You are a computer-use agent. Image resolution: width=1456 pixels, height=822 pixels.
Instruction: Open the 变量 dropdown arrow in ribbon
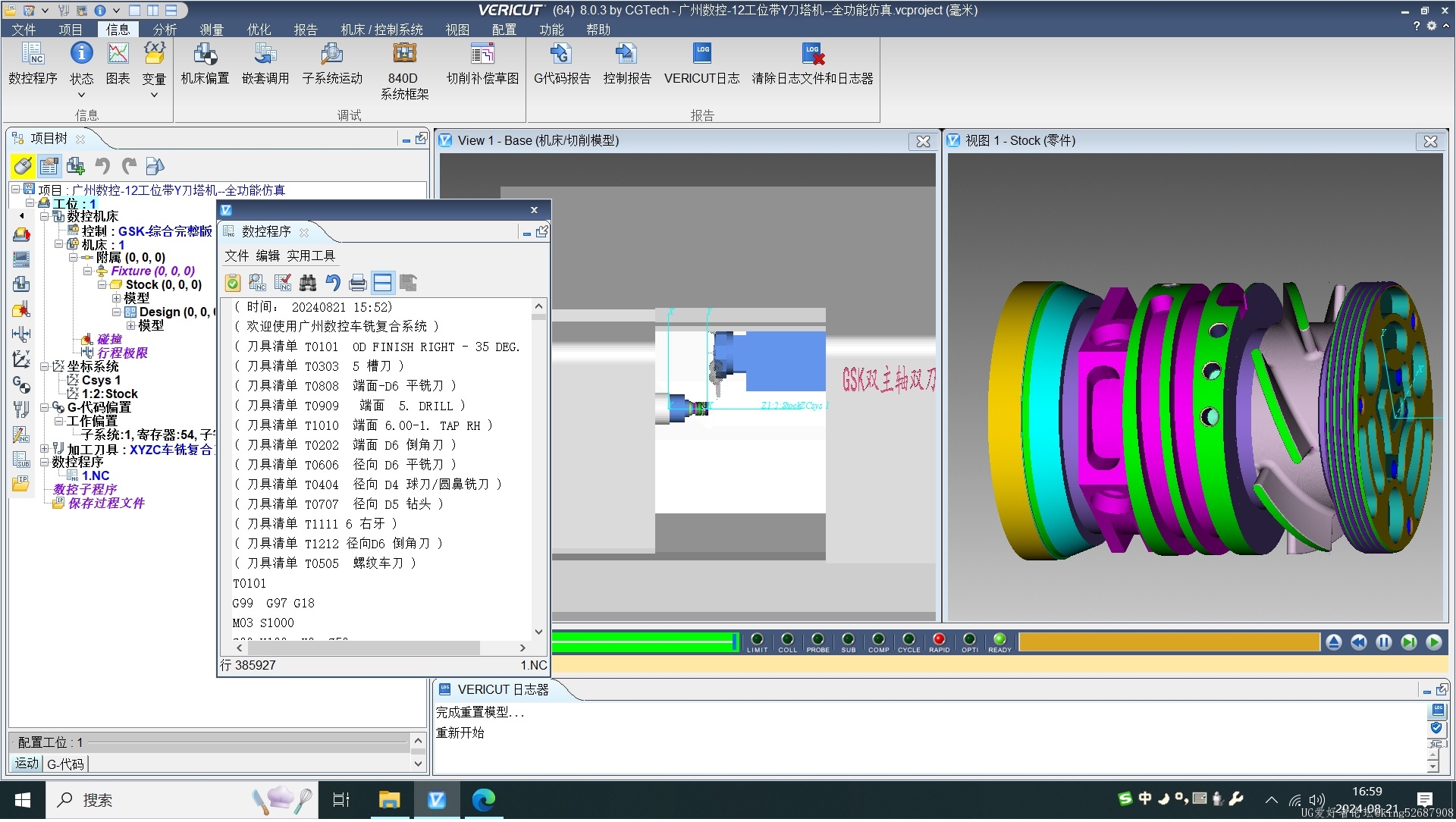[154, 96]
